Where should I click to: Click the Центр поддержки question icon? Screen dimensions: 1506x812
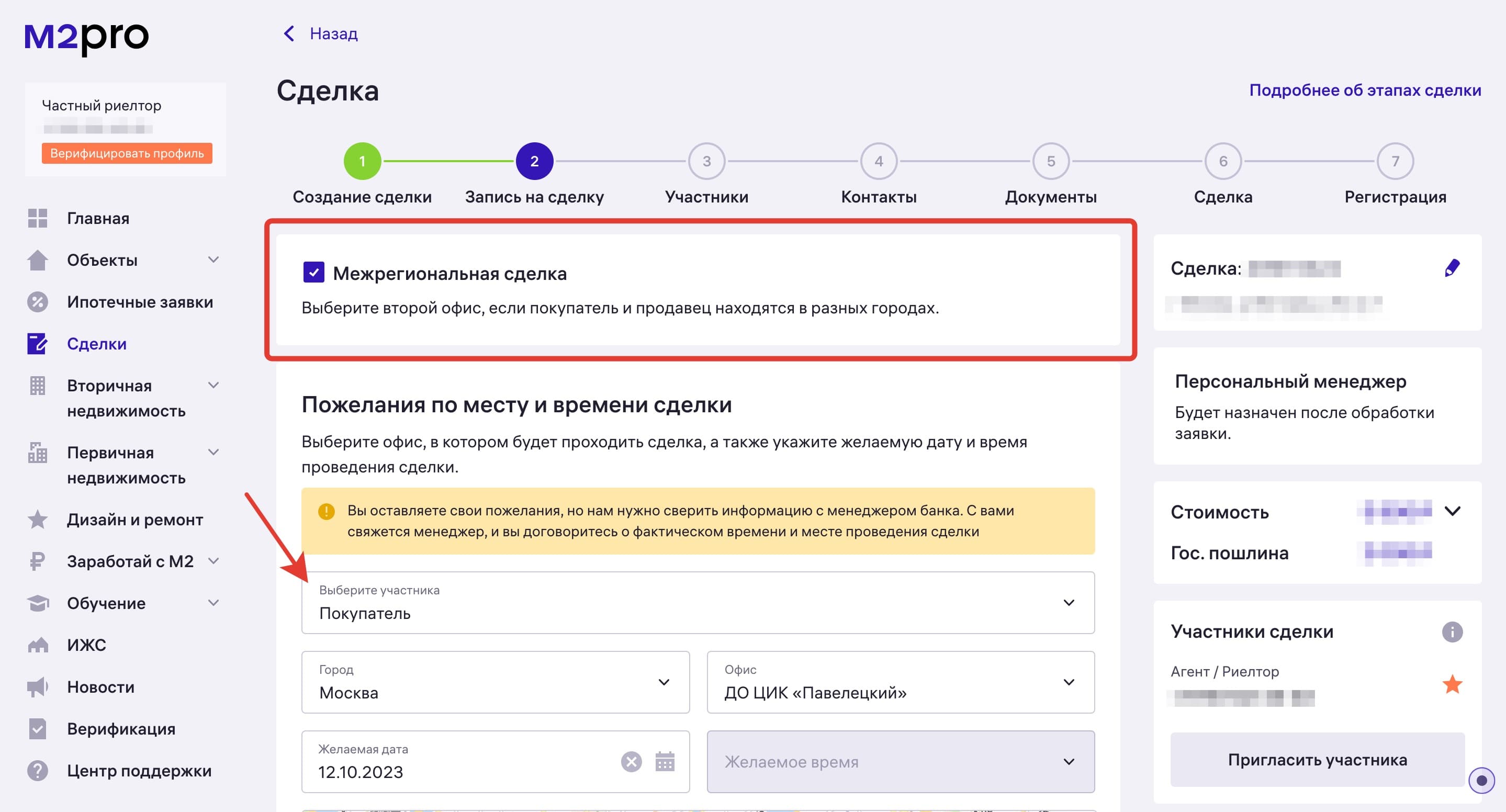pos(38,771)
